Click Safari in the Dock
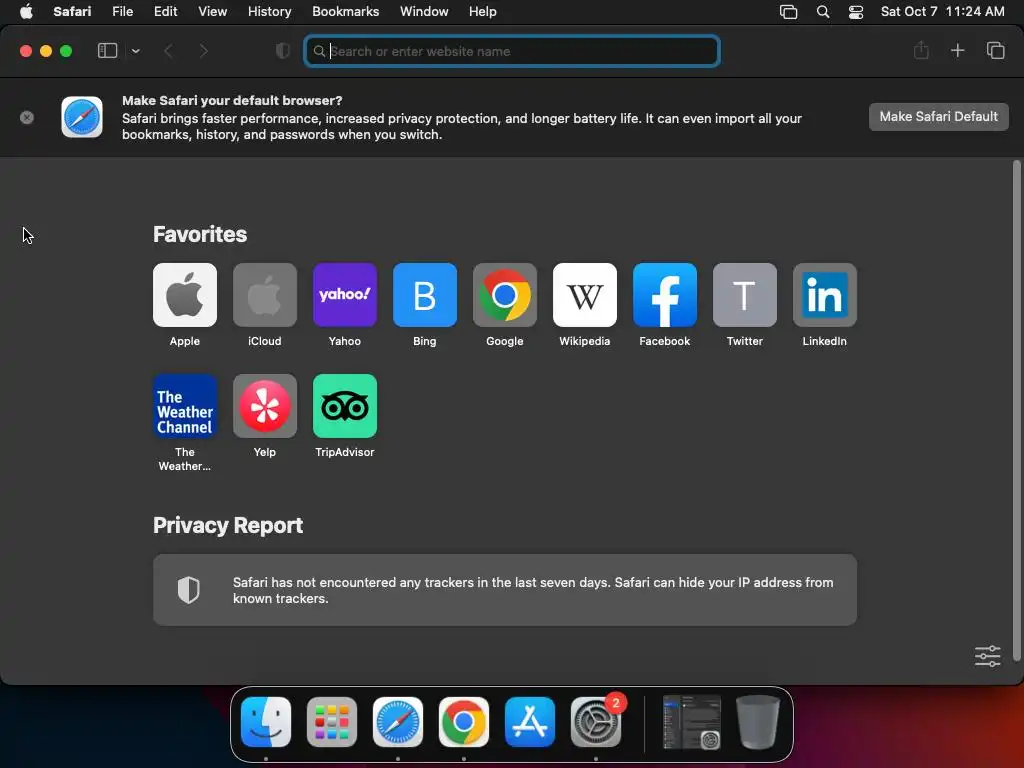The width and height of the screenshot is (1024, 768). pos(398,722)
